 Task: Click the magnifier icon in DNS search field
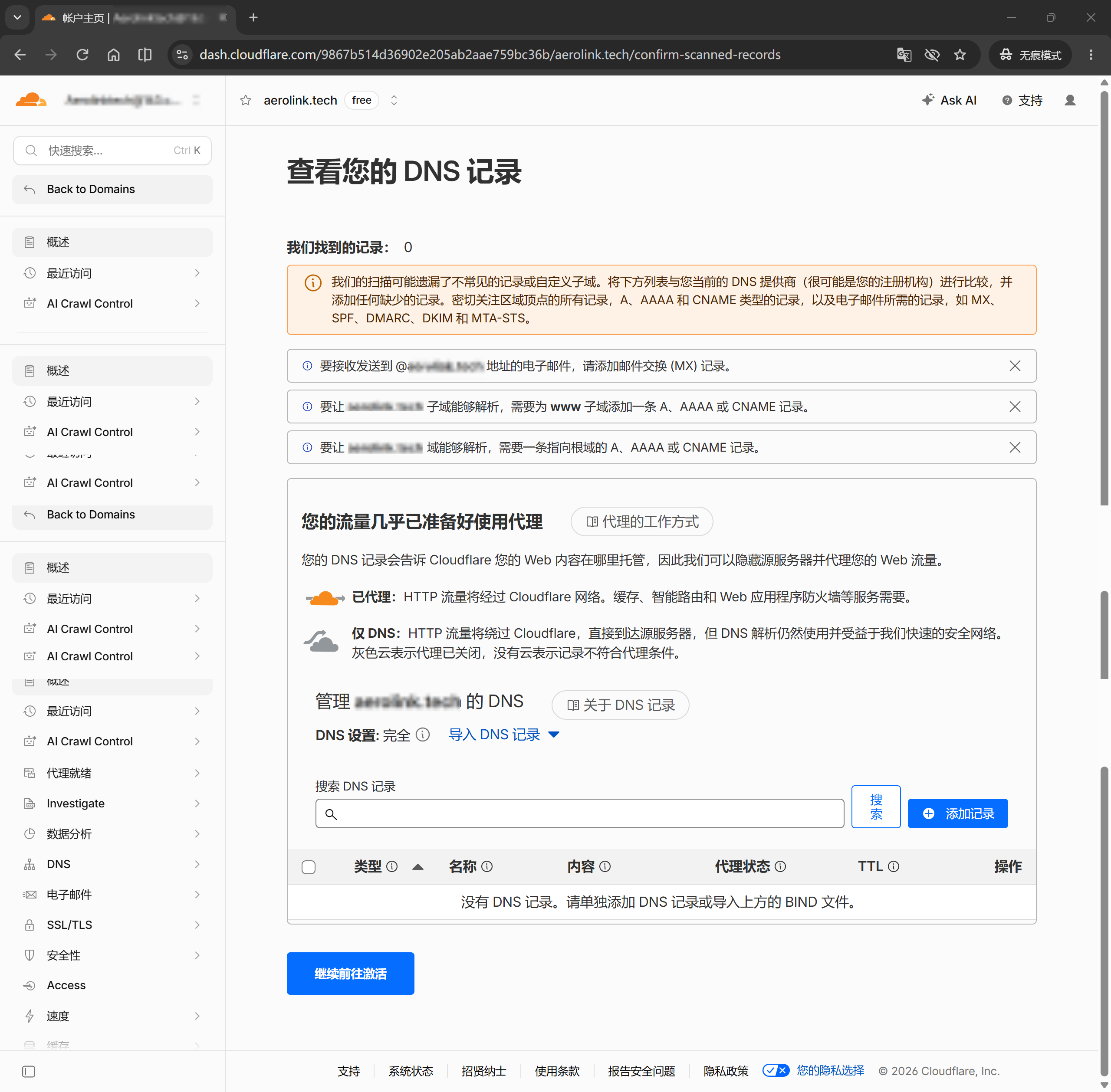[331, 814]
